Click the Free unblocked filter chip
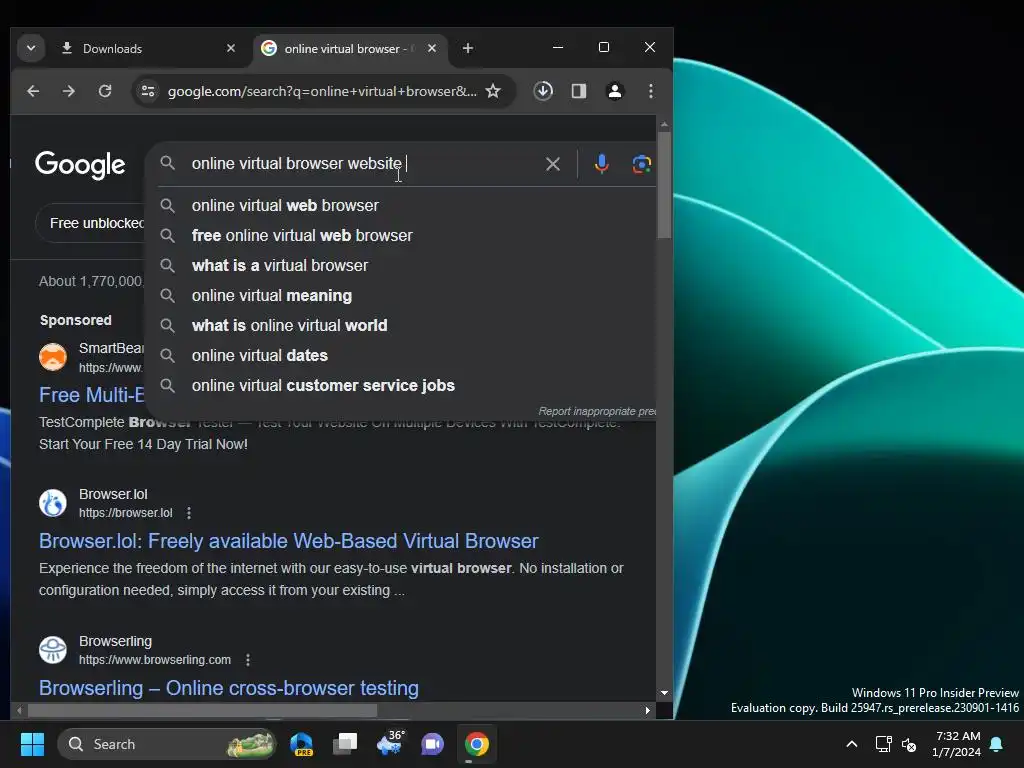This screenshot has height=768, width=1024. click(x=91, y=223)
